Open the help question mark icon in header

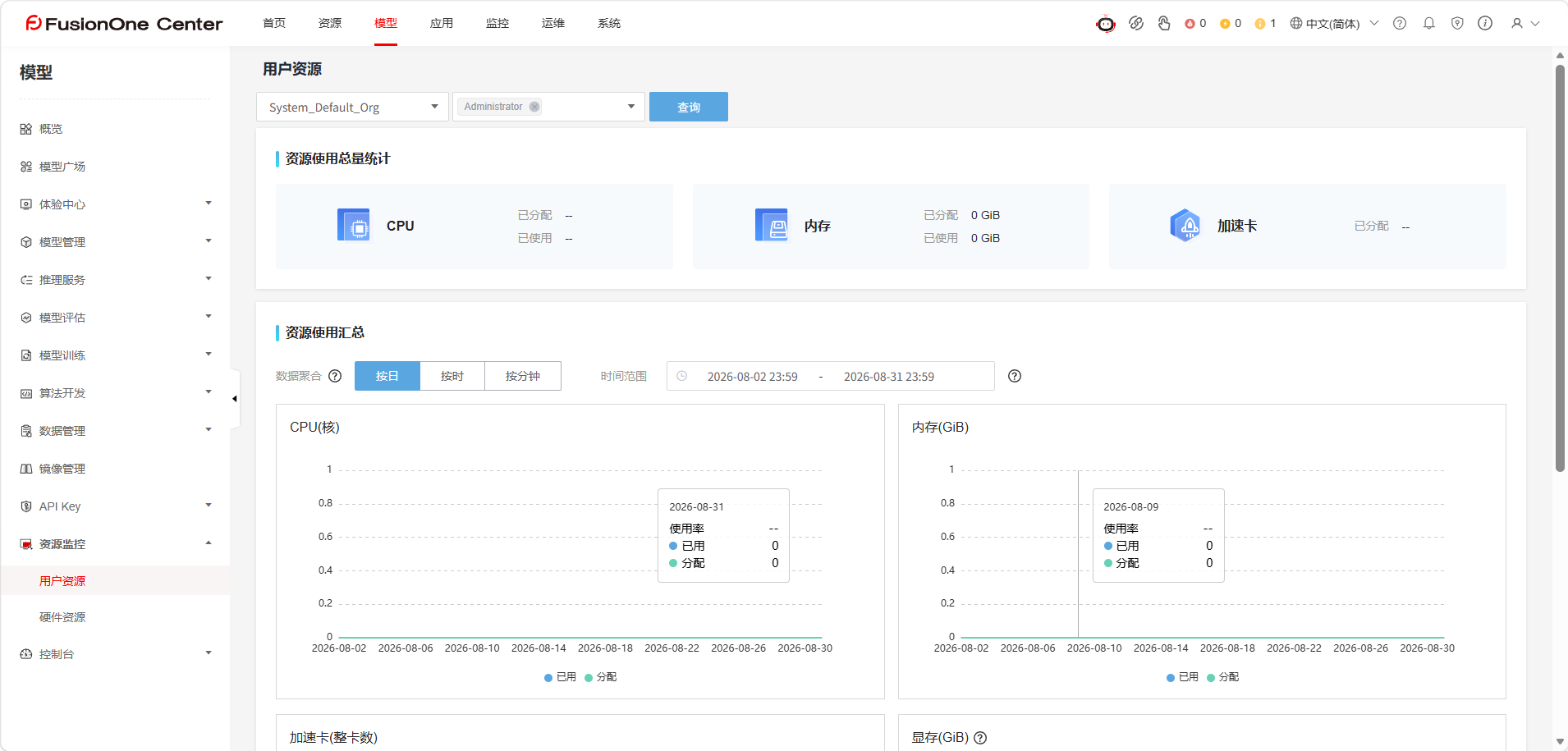[x=1400, y=23]
